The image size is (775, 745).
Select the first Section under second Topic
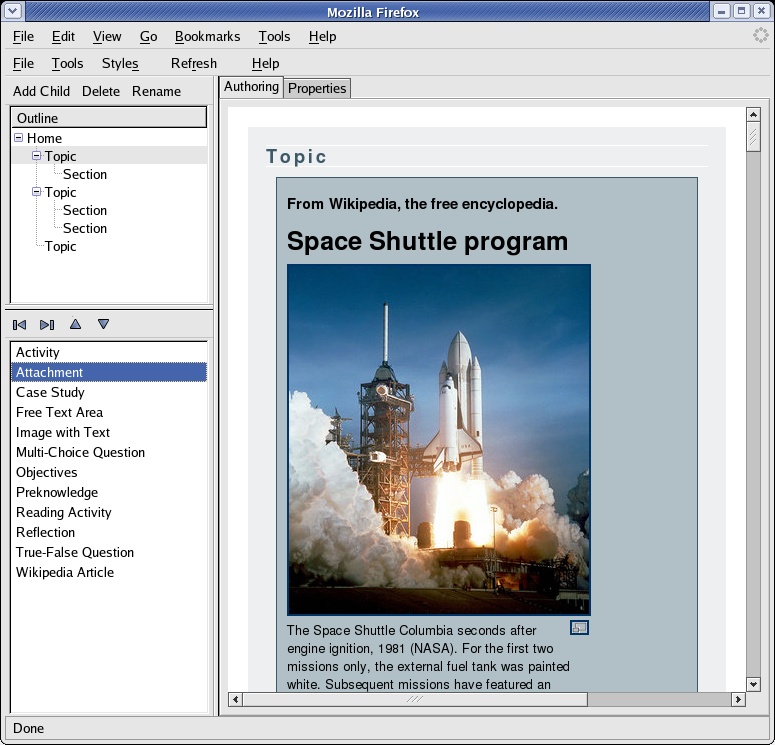[85, 211]
